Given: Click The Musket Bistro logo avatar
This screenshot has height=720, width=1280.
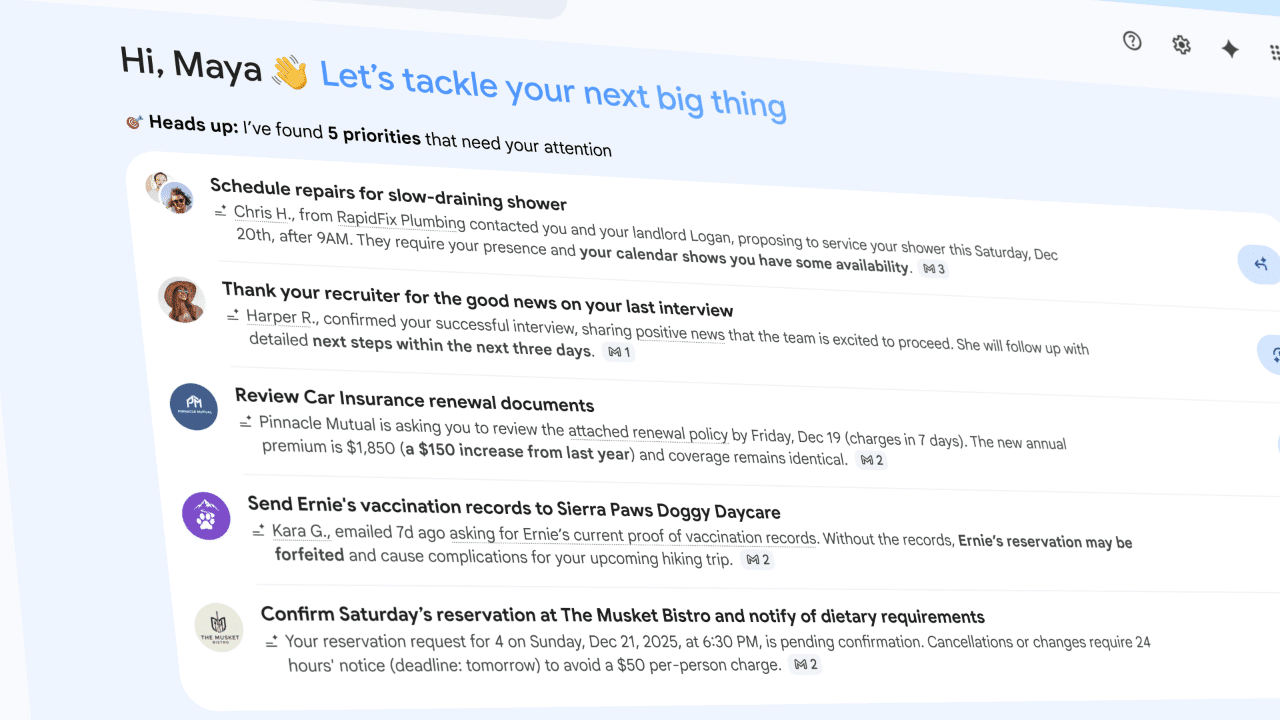Looking at the screenshot, I should [219, 628].
